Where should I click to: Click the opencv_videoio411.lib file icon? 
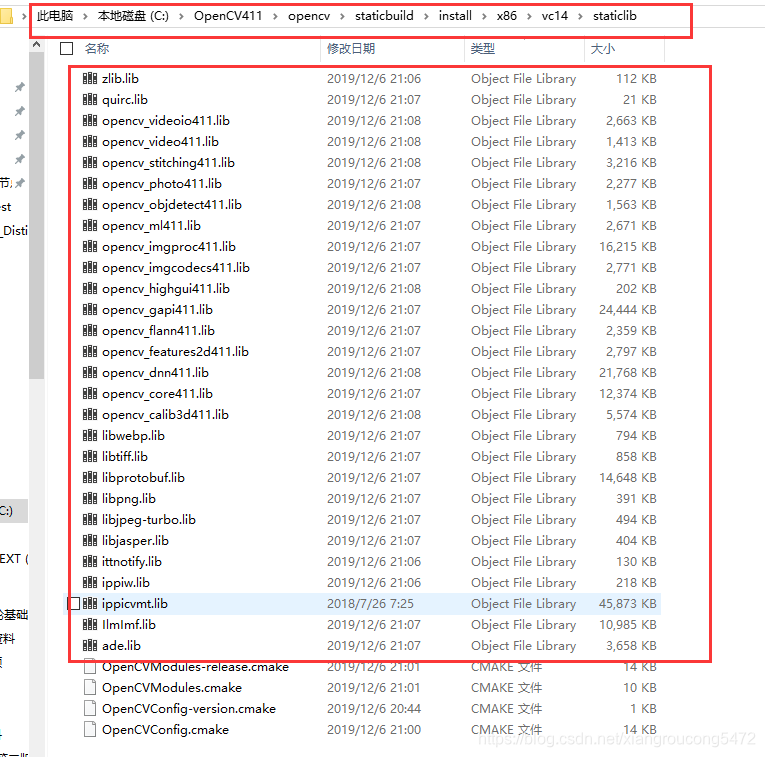coord(90,120)
